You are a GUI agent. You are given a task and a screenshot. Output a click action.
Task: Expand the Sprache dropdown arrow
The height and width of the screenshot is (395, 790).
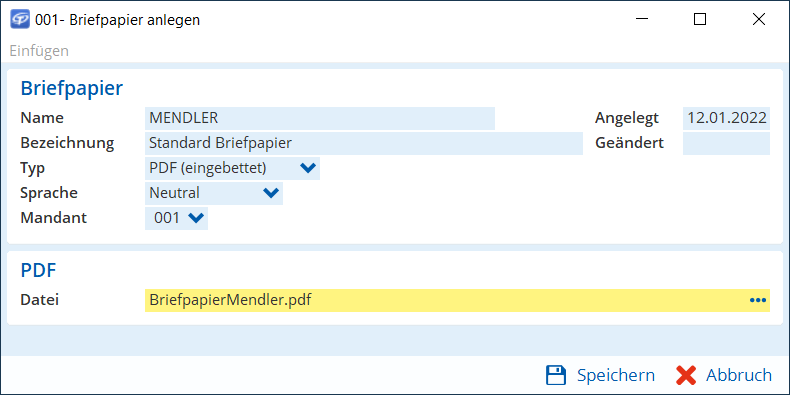[x=271, y=193]
